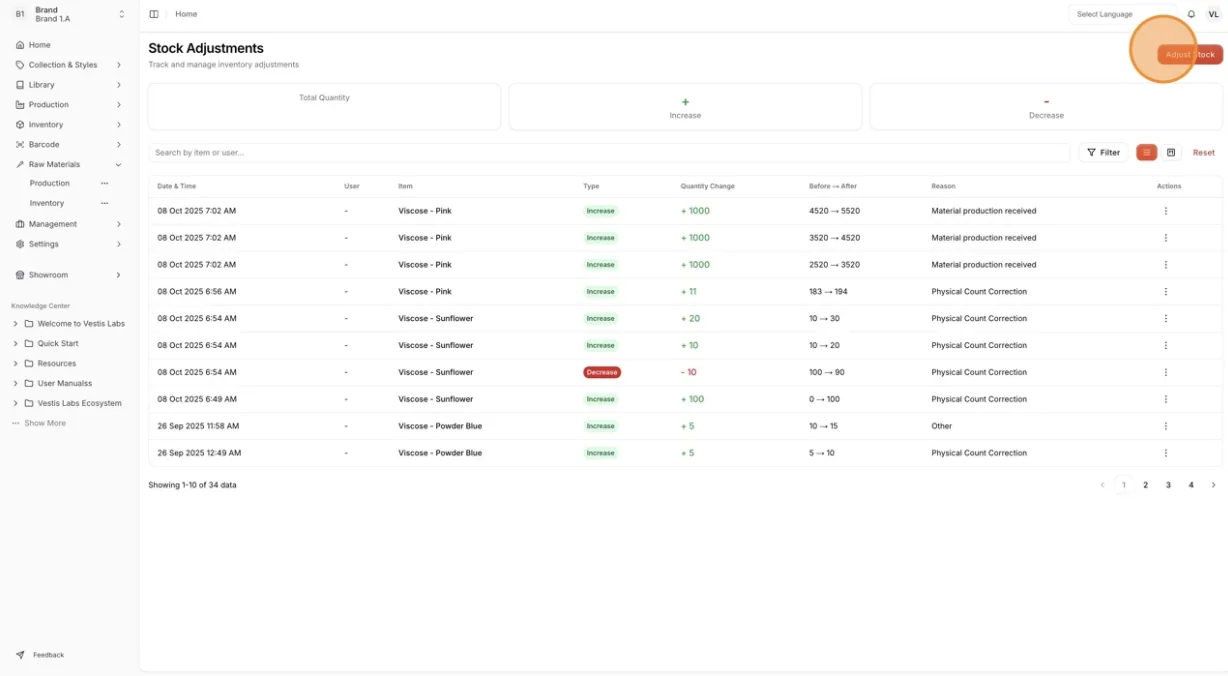
Task: Click the "Other" reason cell
Action: click(x=942, y=426)
